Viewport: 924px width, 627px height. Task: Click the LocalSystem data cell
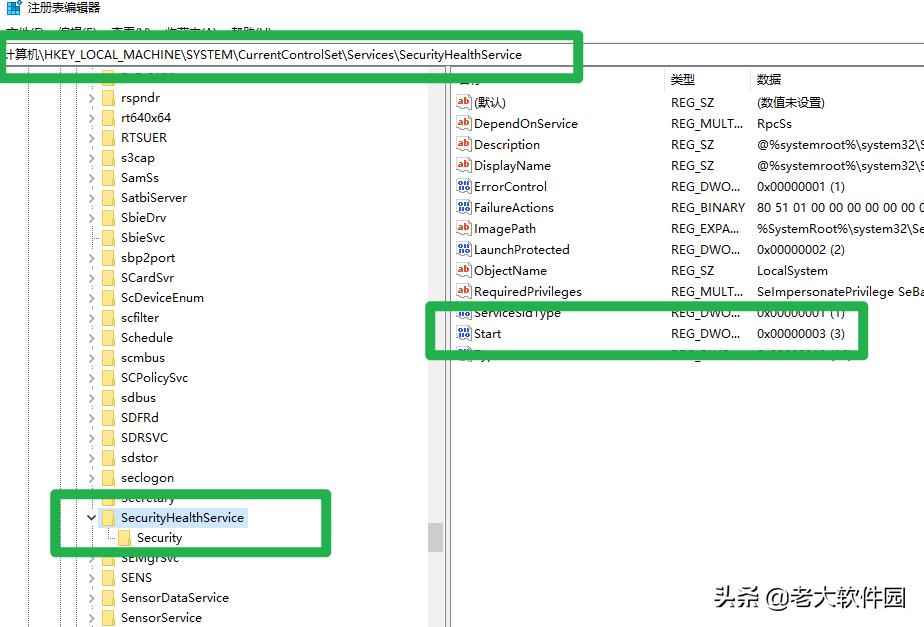click(792, 271)
